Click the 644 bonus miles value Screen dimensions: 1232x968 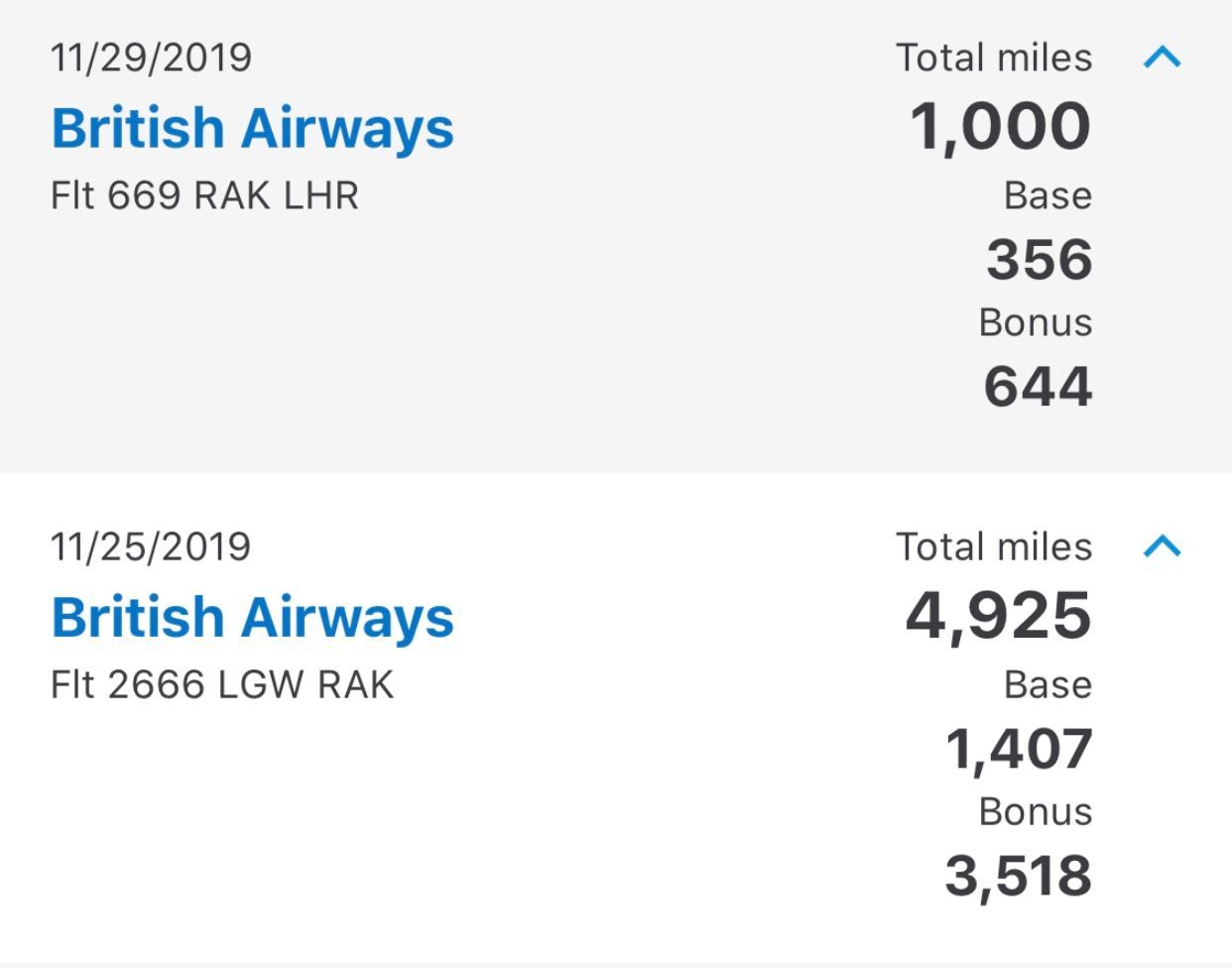coord(1038,386)
